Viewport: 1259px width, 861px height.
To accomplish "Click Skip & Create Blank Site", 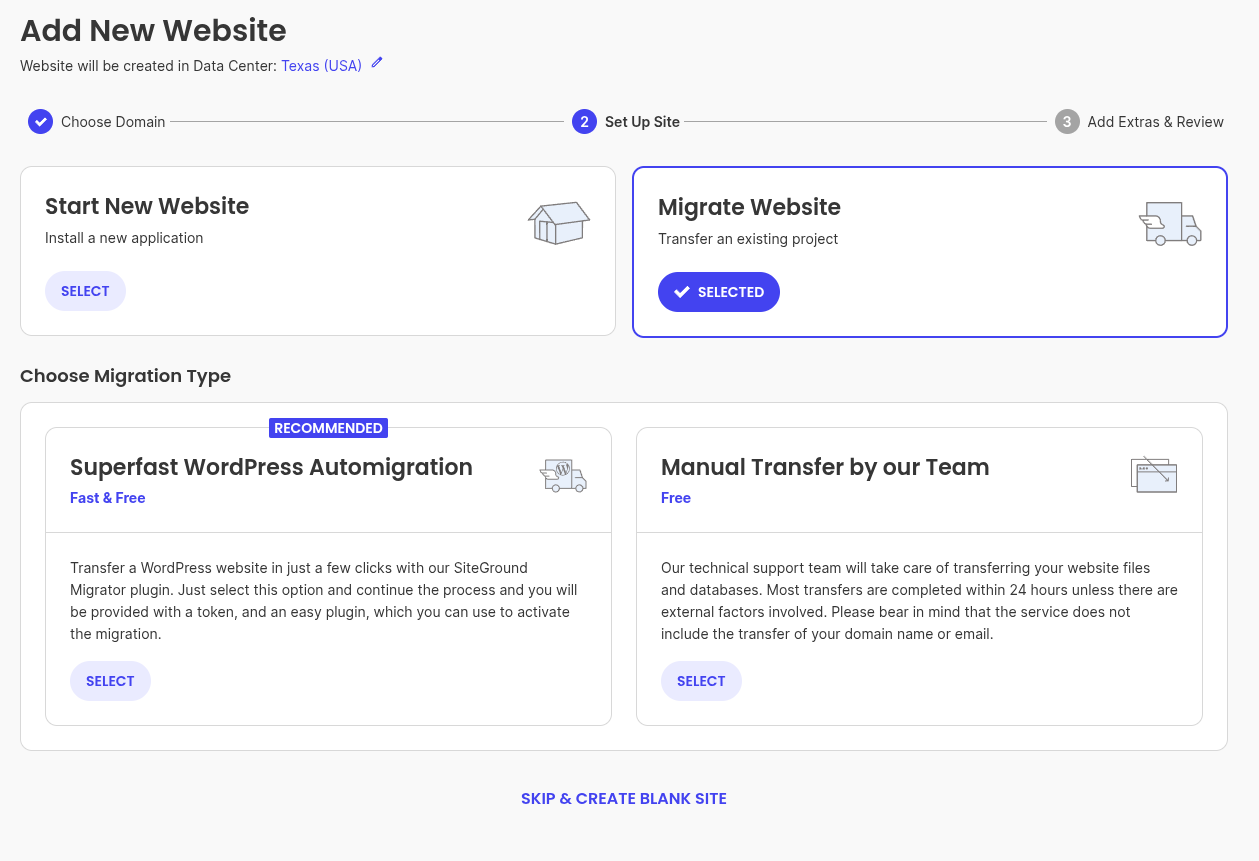I will coord(624,799).
